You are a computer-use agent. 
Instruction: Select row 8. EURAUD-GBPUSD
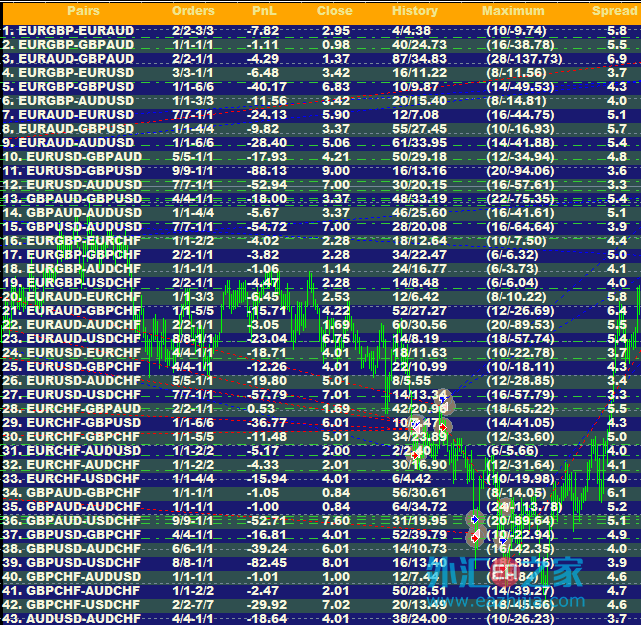[x=322, y=129]
